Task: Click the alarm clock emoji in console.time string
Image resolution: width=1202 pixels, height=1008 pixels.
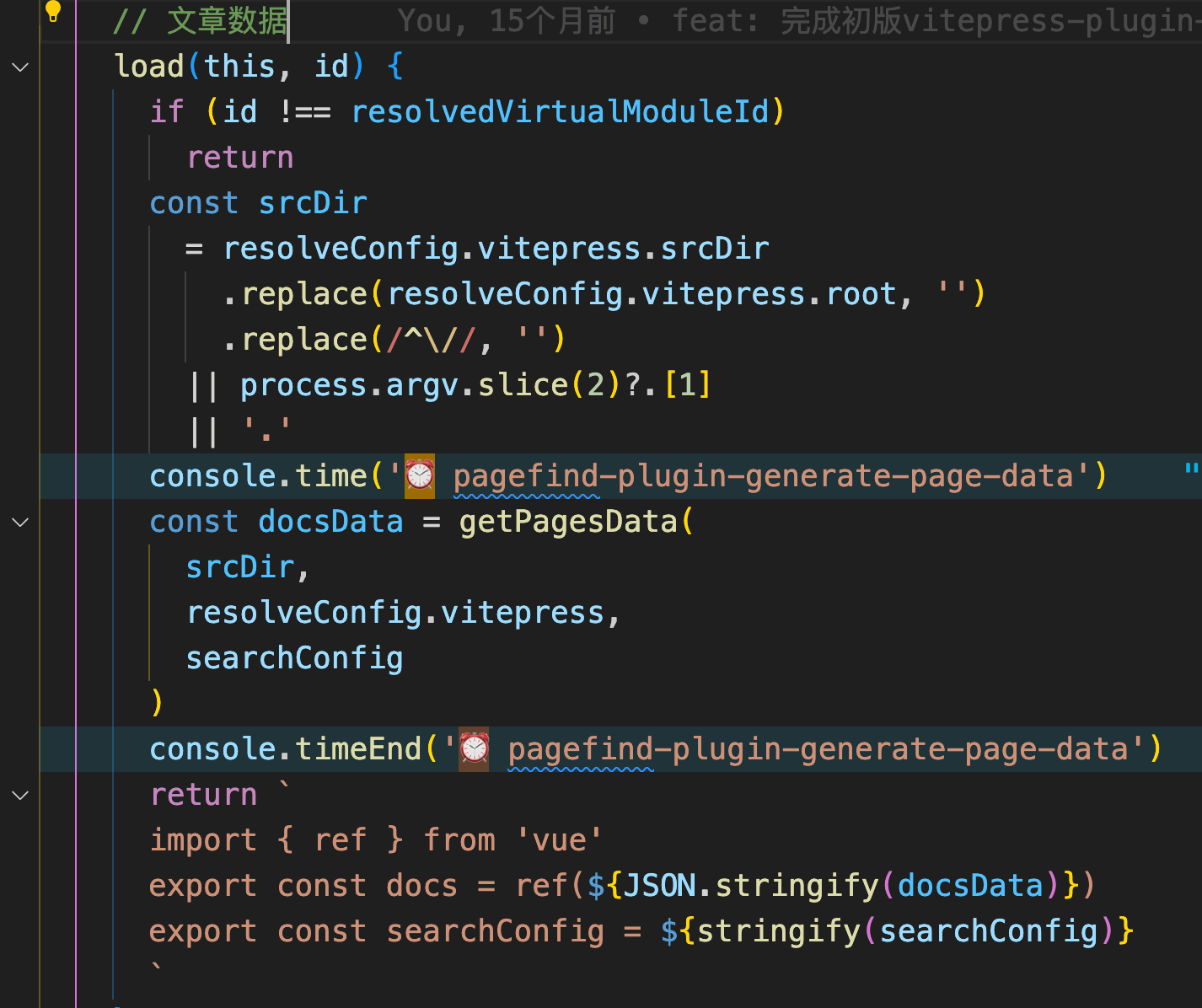Action: pos(420,476)
